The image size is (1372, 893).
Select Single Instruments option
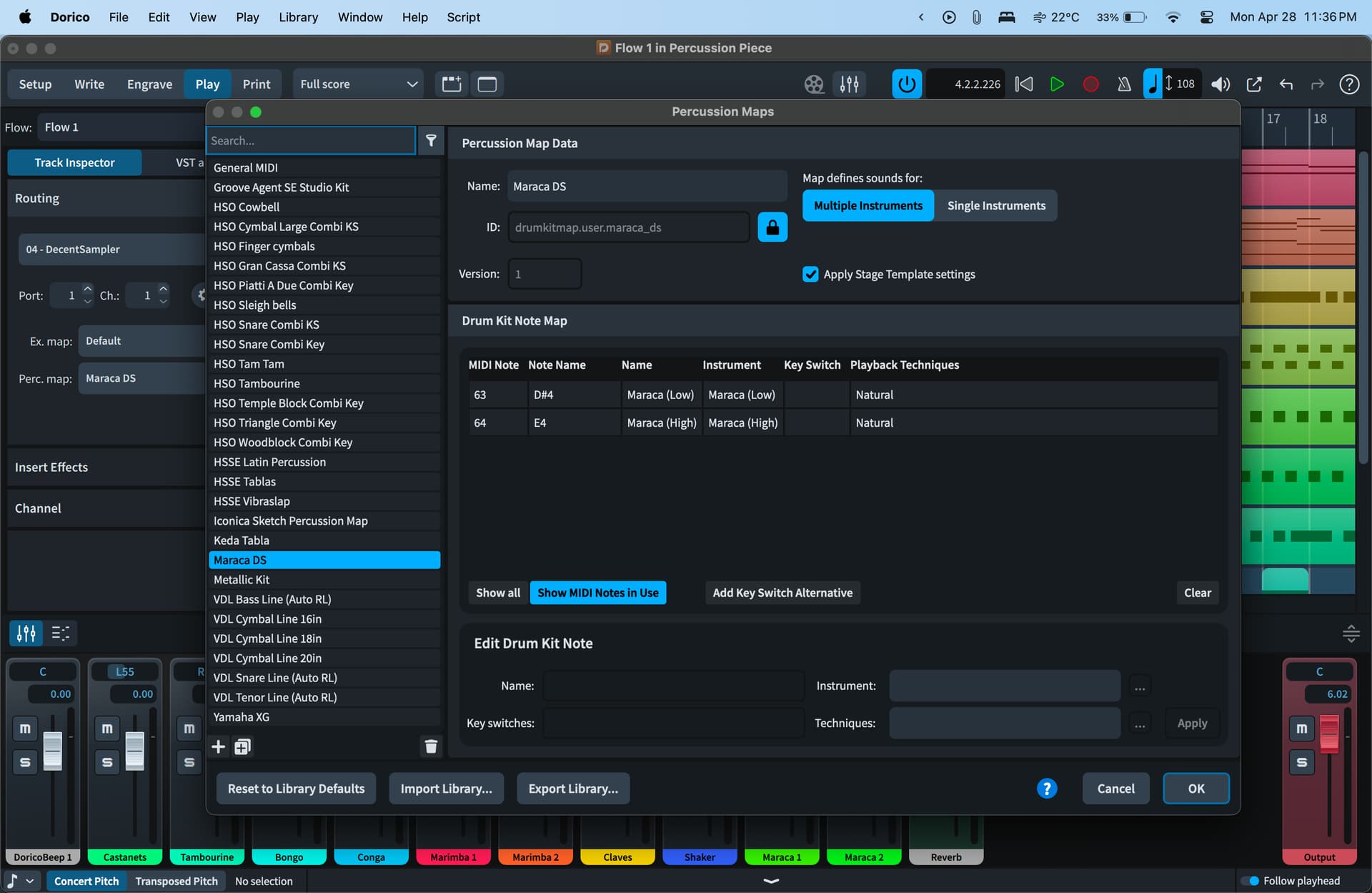tap(996, 206)
